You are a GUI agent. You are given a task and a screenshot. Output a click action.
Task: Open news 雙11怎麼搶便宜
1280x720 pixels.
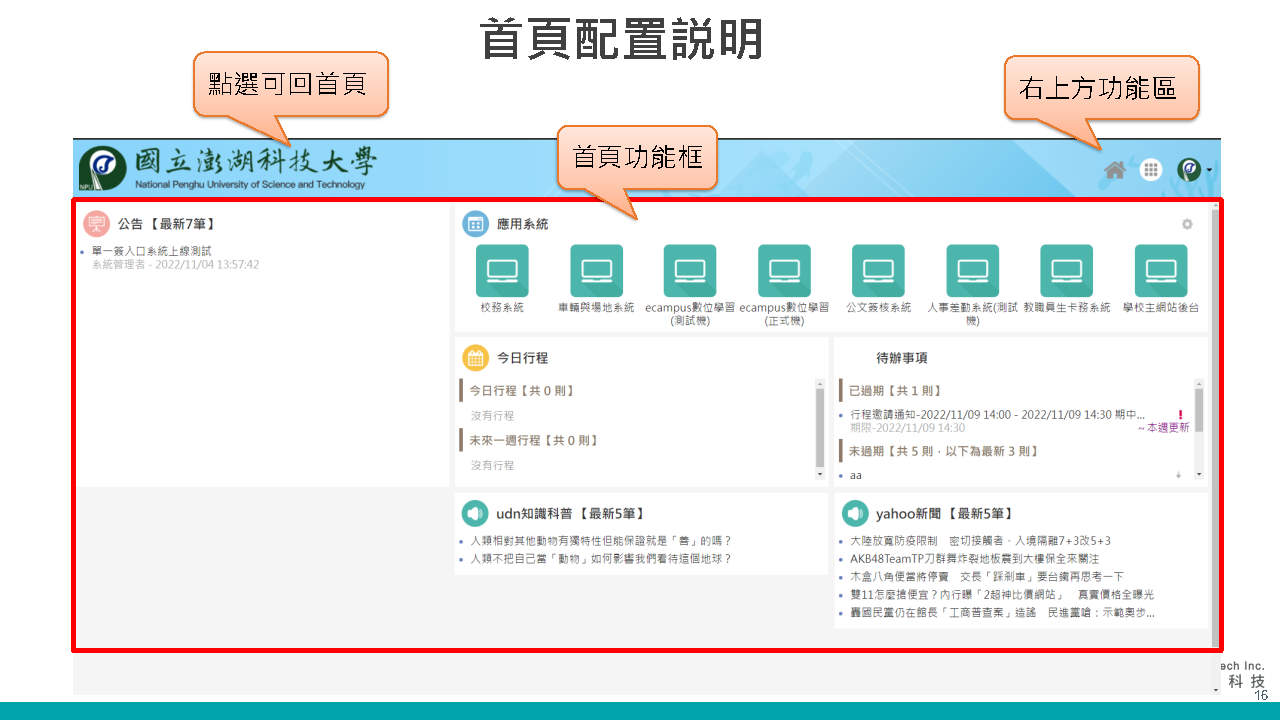1002,594
